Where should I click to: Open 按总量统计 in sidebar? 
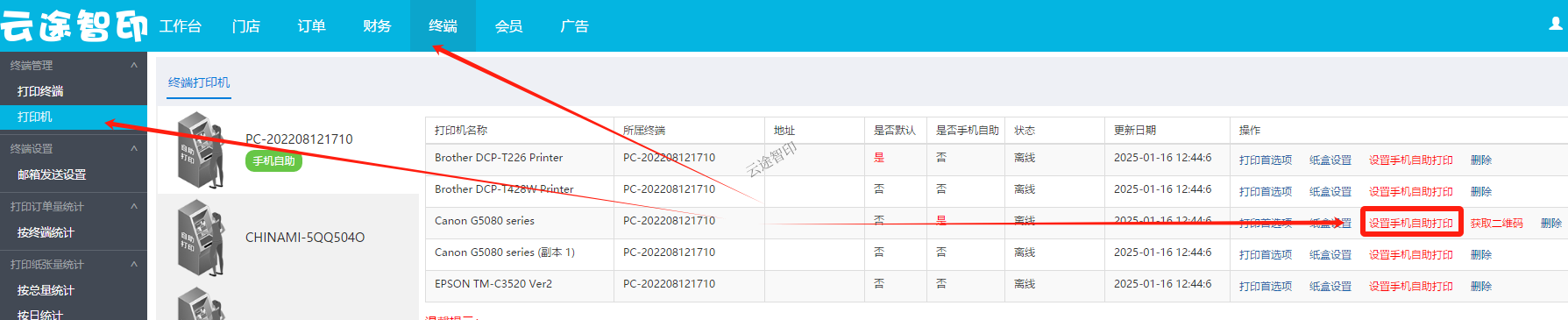coord(46,290)
